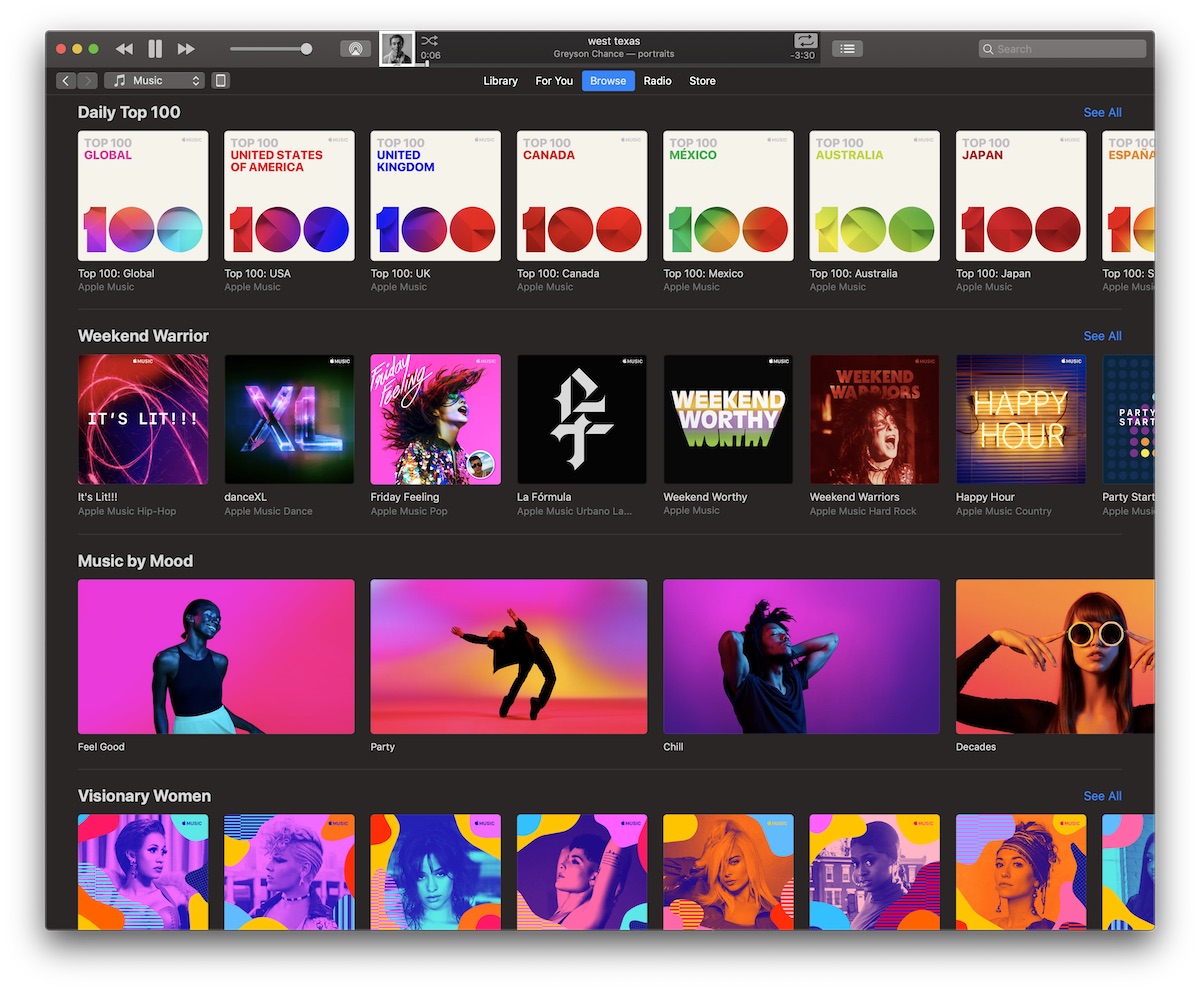Click the -3:30 remaining time
The height and width of the screenshot is (990, 1200).
[803, 56]
